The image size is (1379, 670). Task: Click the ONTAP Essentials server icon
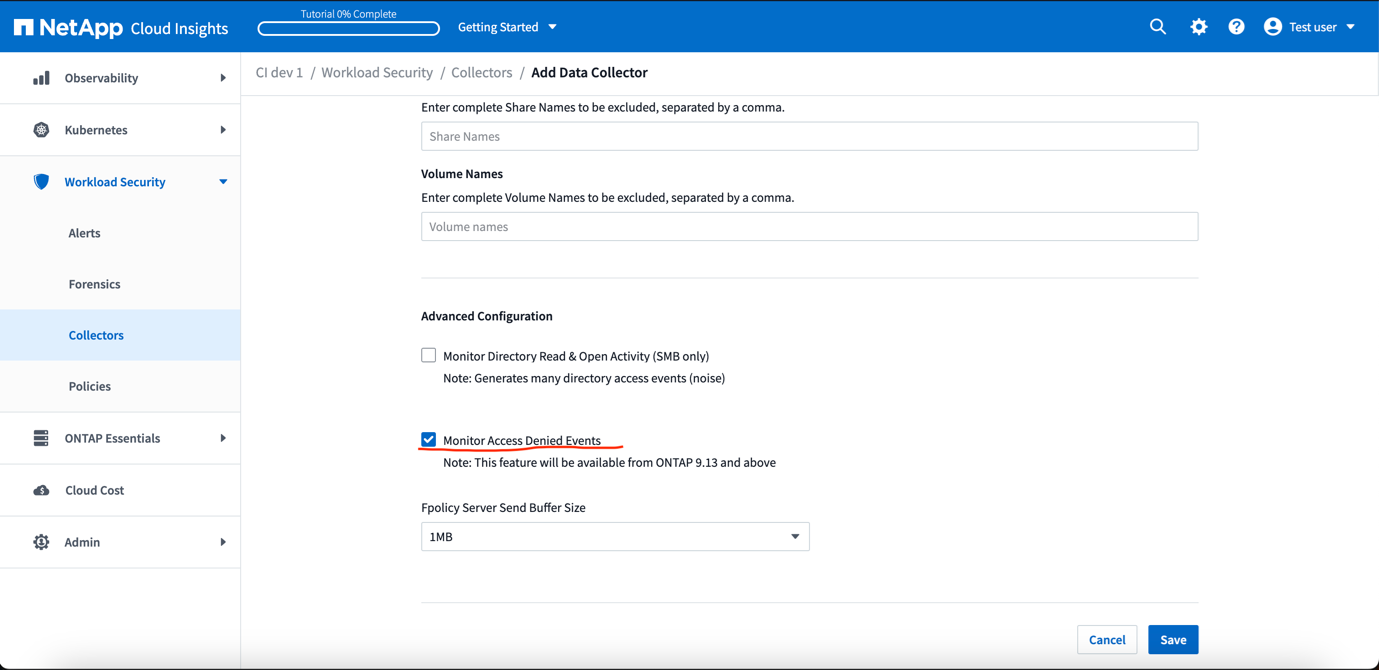coord(41,438)
